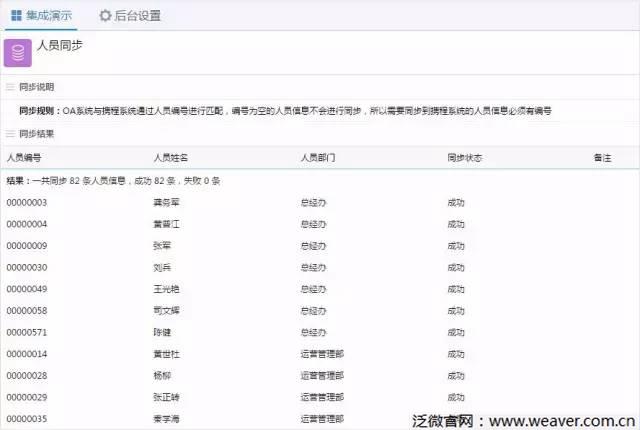Click the 人员同步 page title
The width and height of the screenshot is (640, 430).
pyautogui.click(x=60, y=45)
